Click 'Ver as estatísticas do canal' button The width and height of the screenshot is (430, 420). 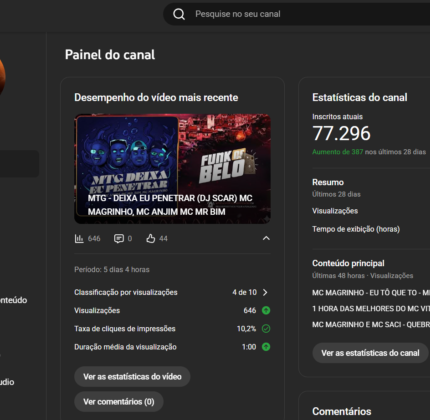click(370, 353)
